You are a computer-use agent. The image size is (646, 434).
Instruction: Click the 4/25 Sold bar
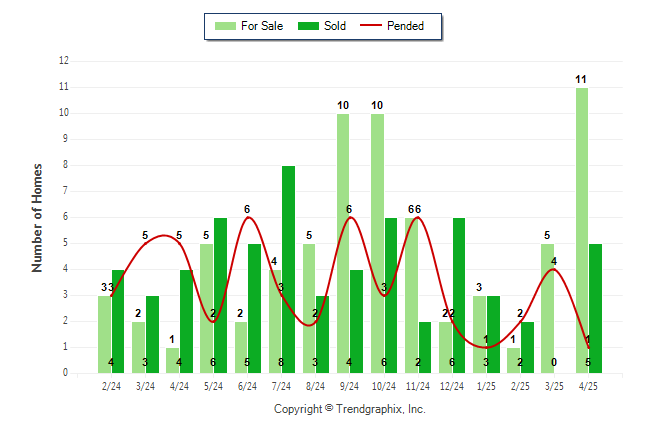point(595,308)
